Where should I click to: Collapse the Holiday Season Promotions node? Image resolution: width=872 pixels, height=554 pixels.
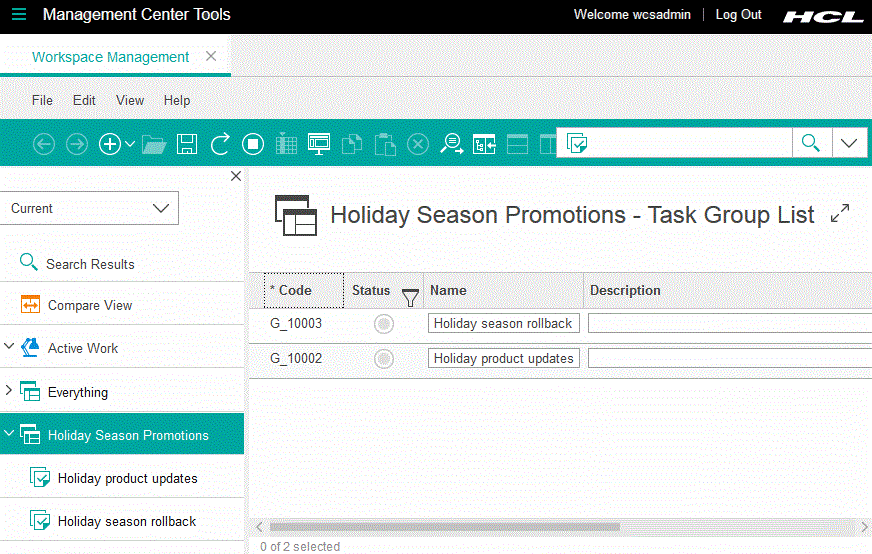(x=9, y=433)
